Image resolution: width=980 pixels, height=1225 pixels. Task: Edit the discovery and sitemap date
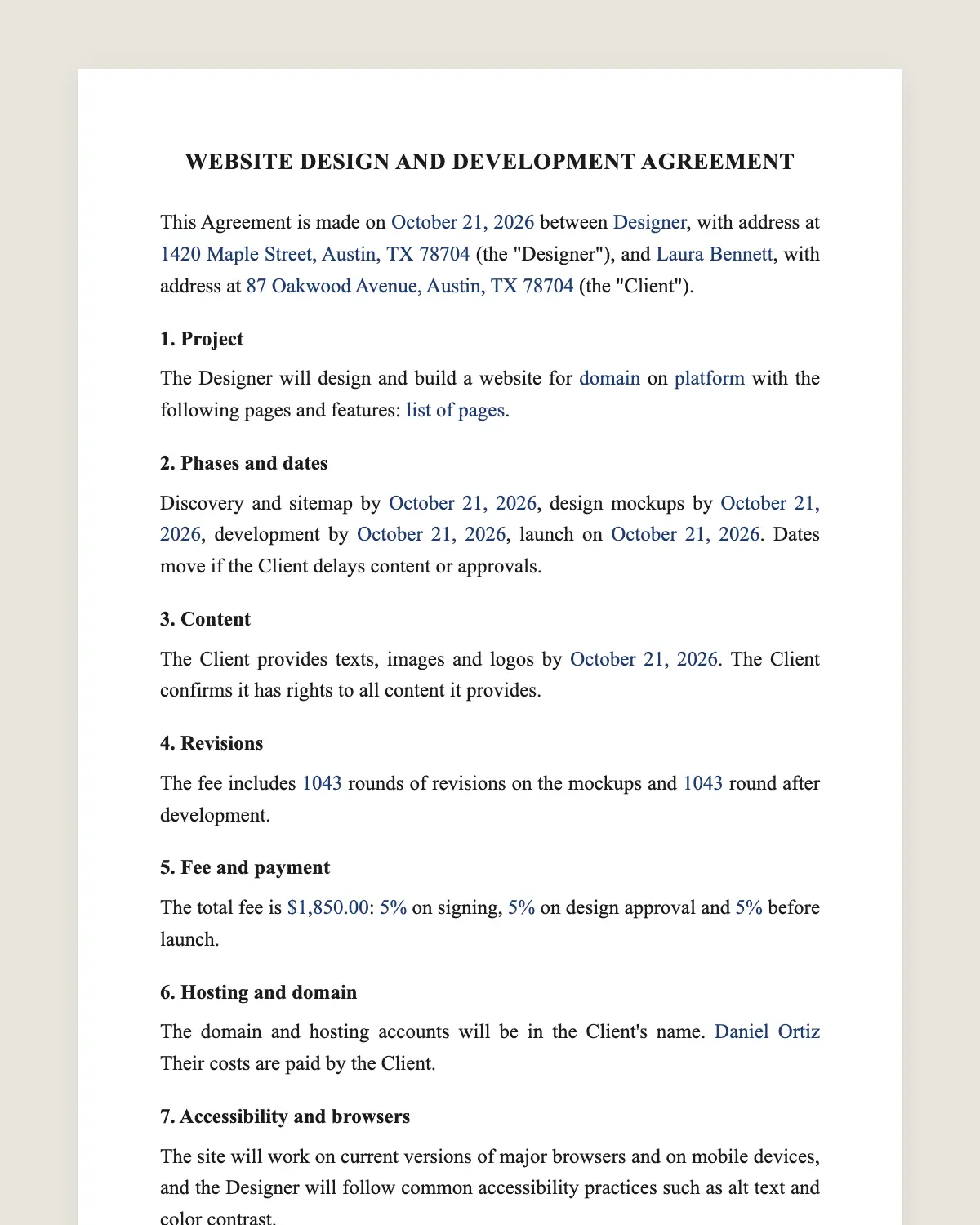click(x=463, y=503)
